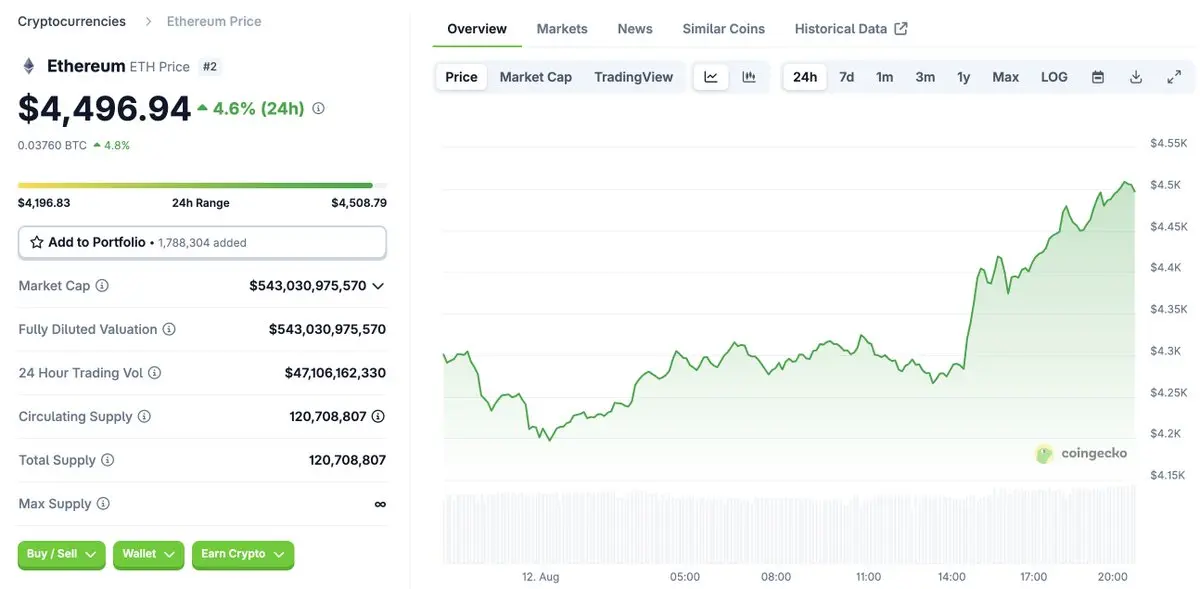Select the 24h time range

coord(805,77)
